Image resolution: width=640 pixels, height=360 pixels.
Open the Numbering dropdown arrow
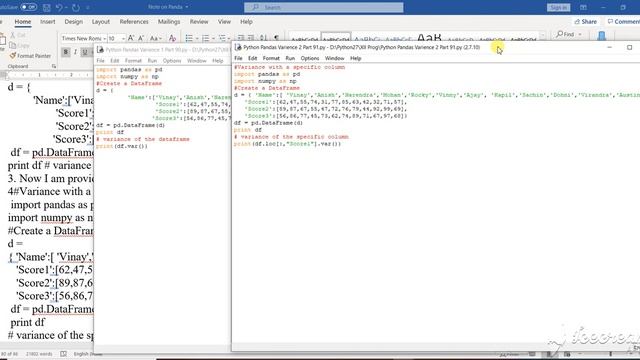point(213,38)
